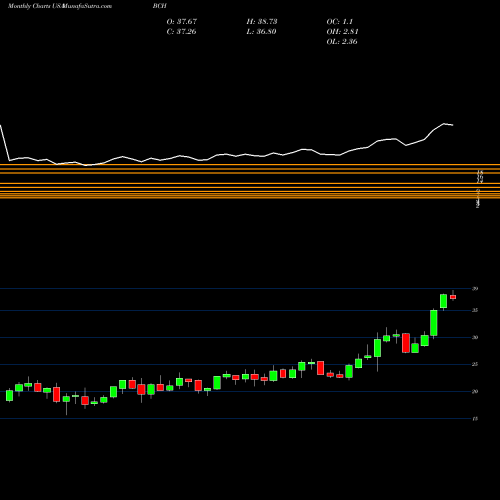Click the last small red candlestick
Screen dimensions: 500x500
pyautogui.click(x=453, y=297)
